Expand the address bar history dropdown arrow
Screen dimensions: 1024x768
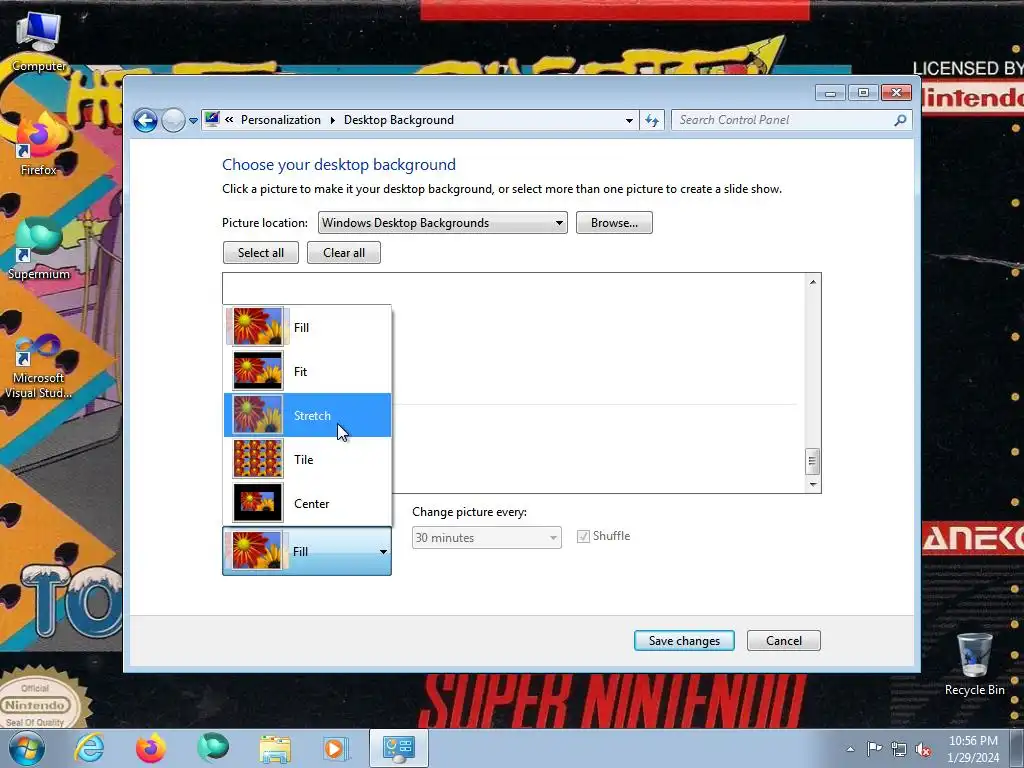pyautogui.click(x=629, y=120)
